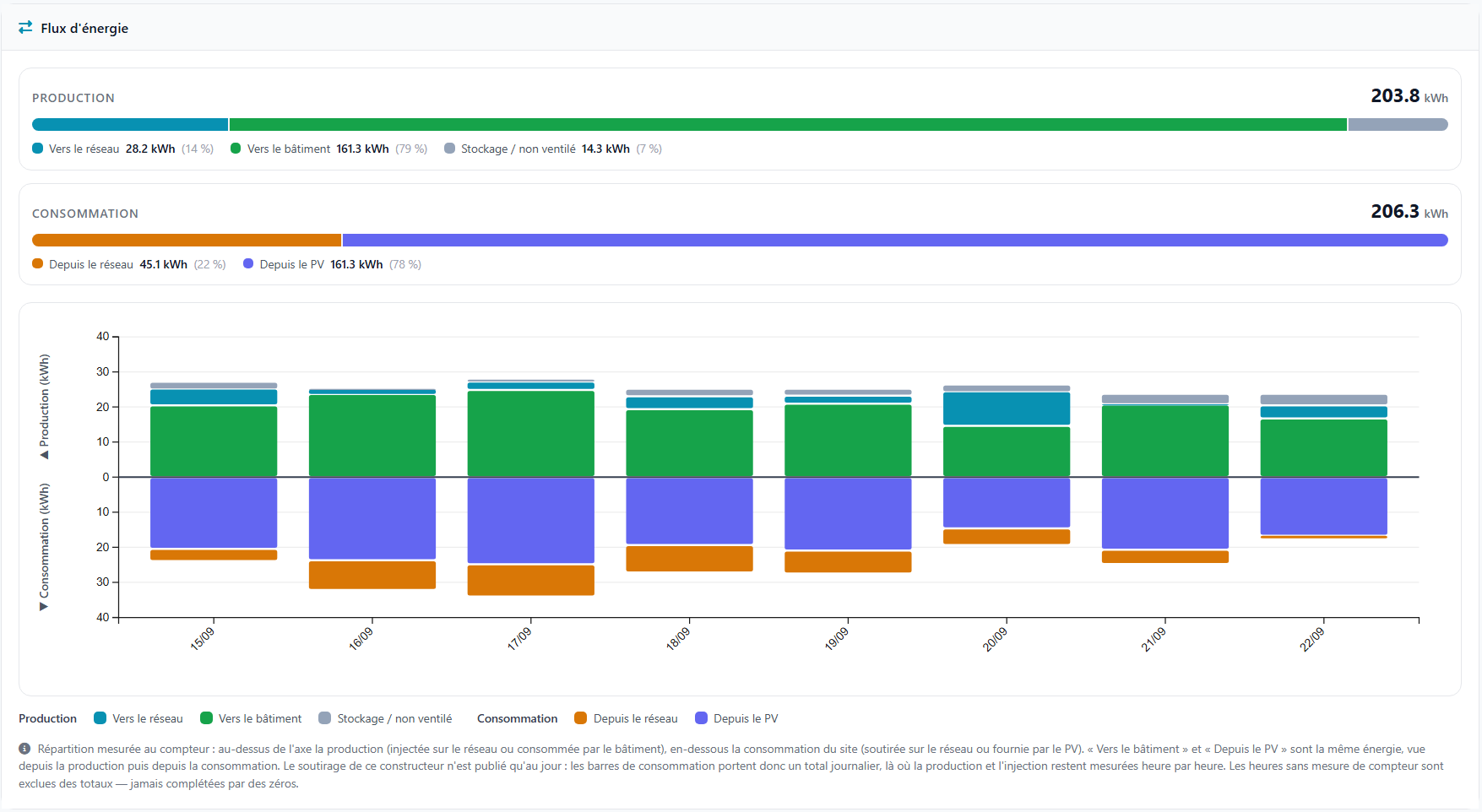Click the "(78 %)" PV share percentage
The width and height of the screenshot is (1482, 812).
coord(405,264)
